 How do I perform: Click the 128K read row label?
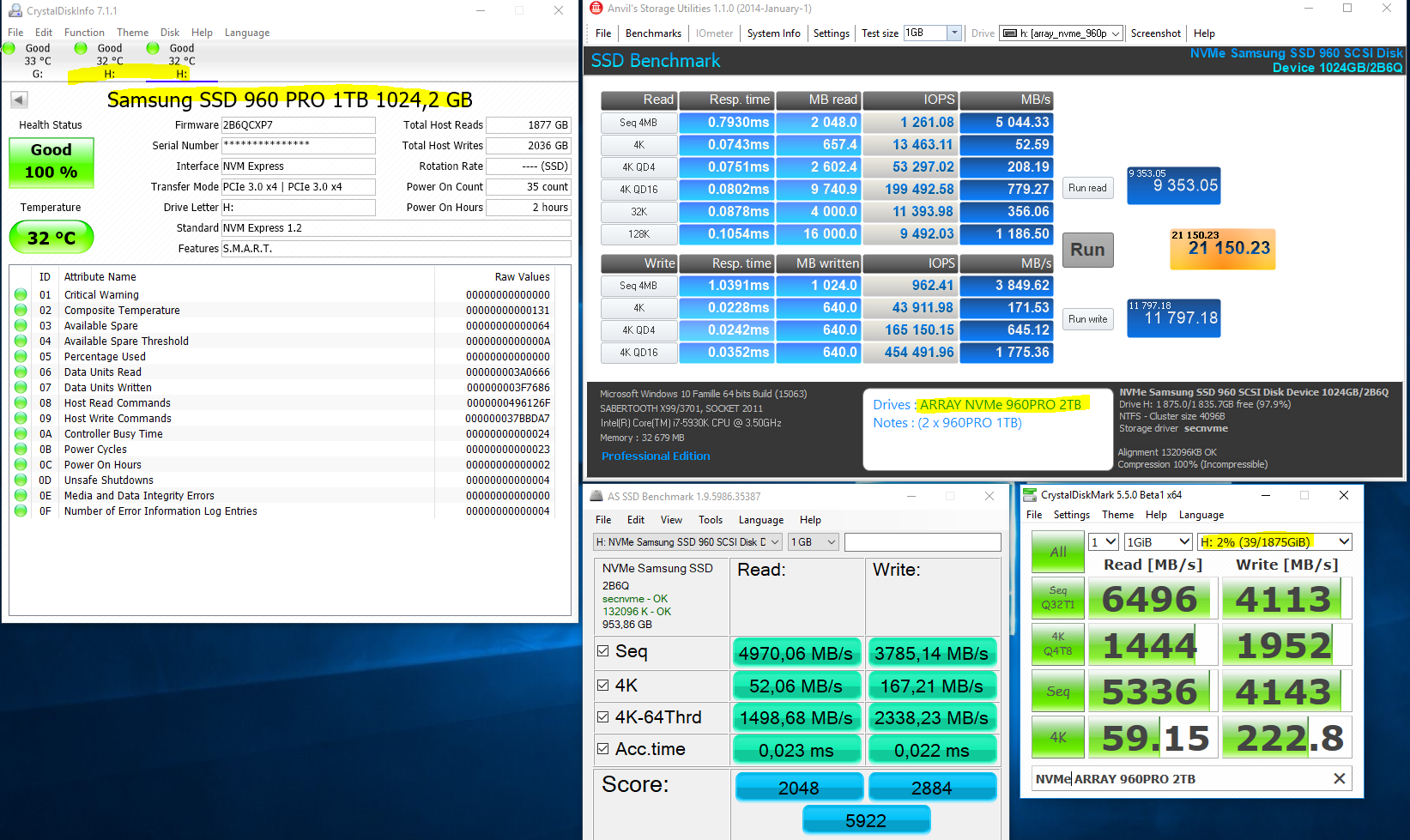638,234
